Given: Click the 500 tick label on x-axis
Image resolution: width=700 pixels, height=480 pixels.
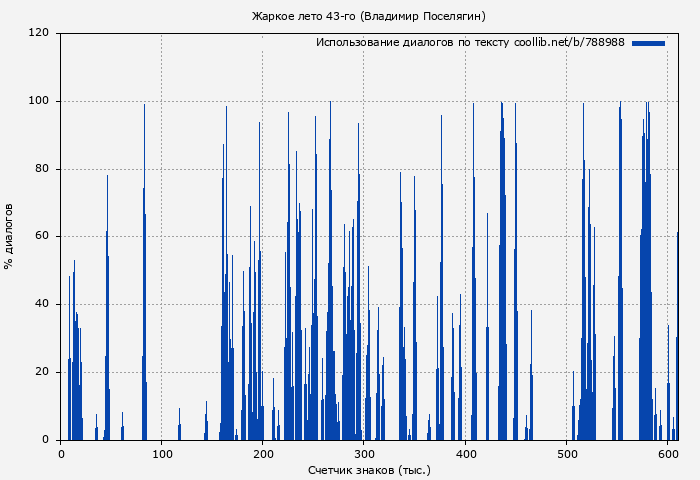Looking at the screenshot, I should click(x=567, y=454).
